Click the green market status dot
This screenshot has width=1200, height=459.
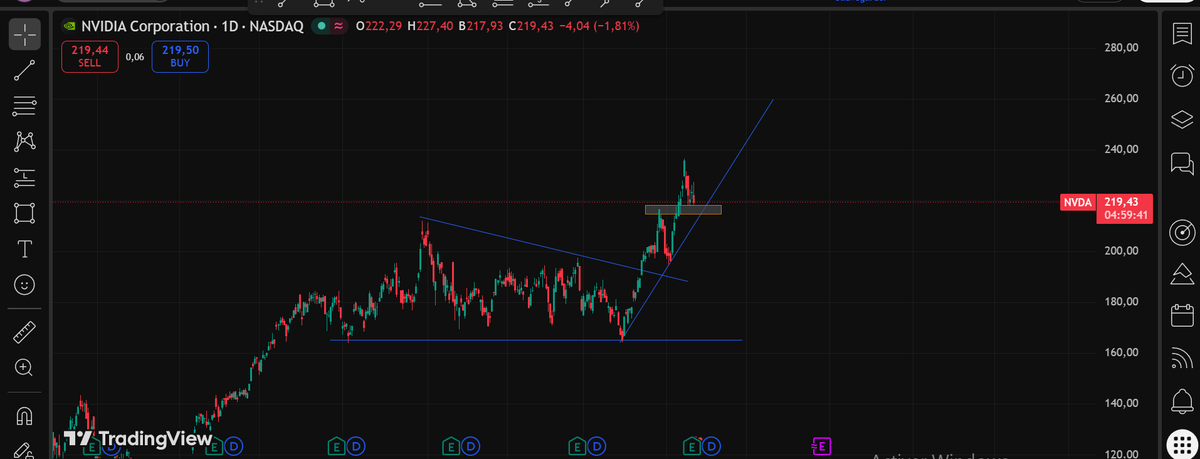[x=322, y=26]
